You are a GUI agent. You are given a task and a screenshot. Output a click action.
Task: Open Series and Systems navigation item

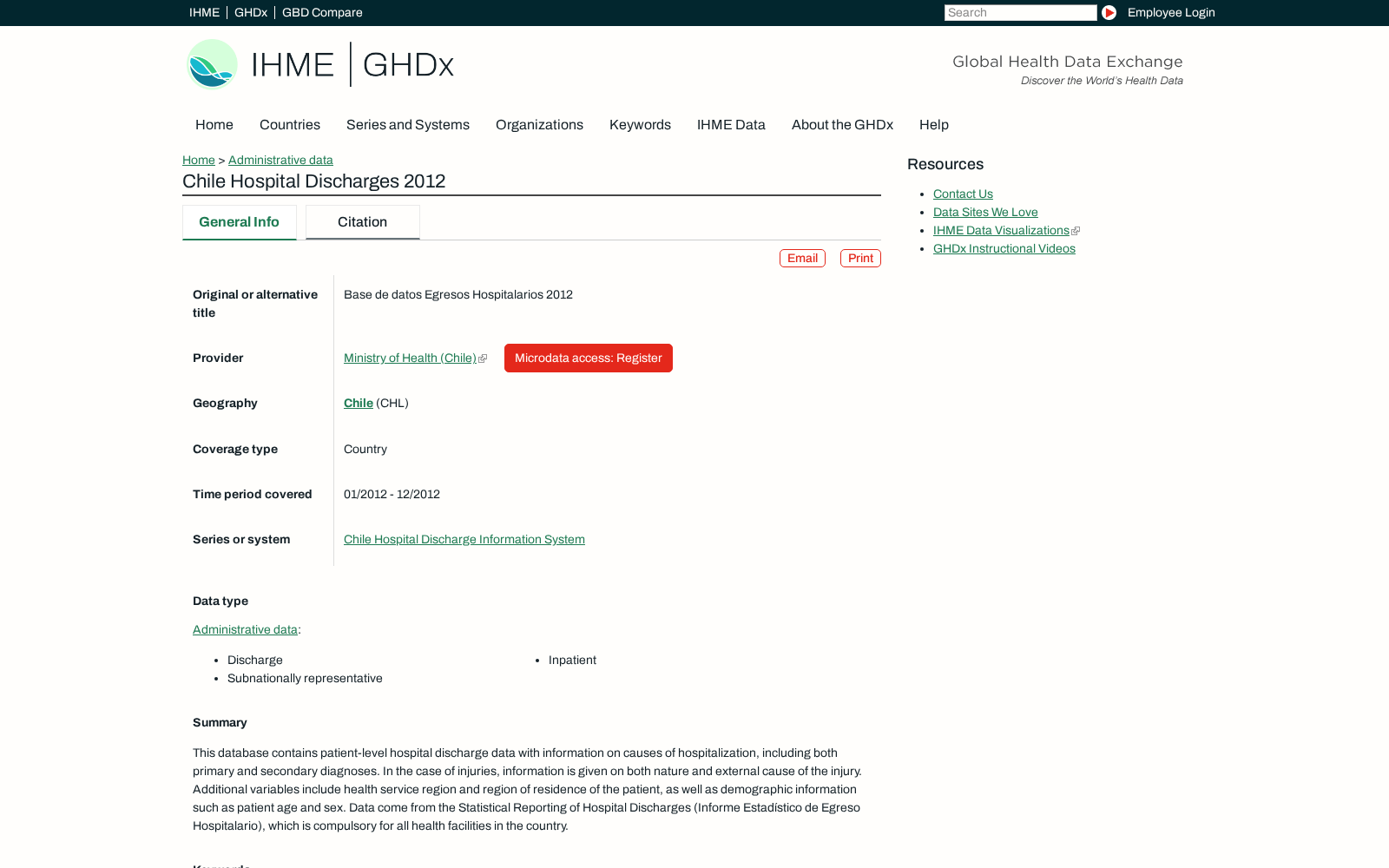pos(408,125)
